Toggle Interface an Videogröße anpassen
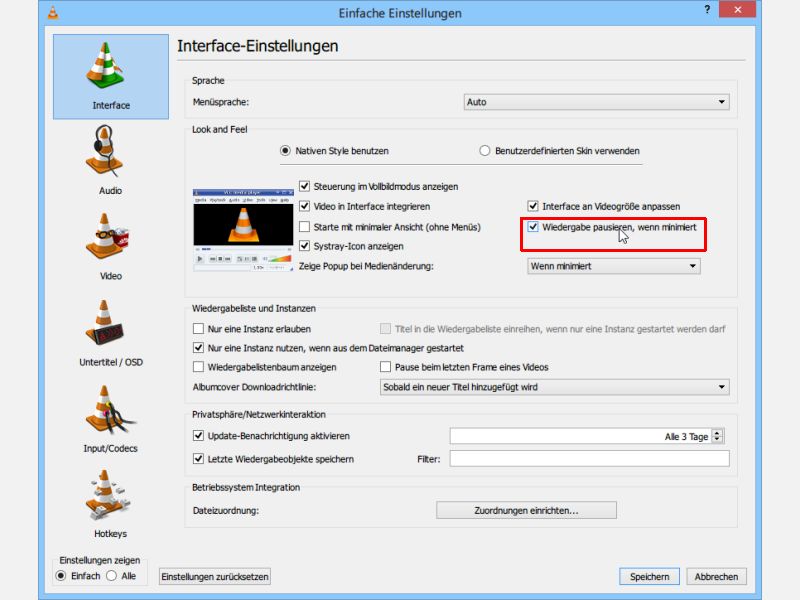This screenshot has height=600, width=800. click(x=604, y=207)
